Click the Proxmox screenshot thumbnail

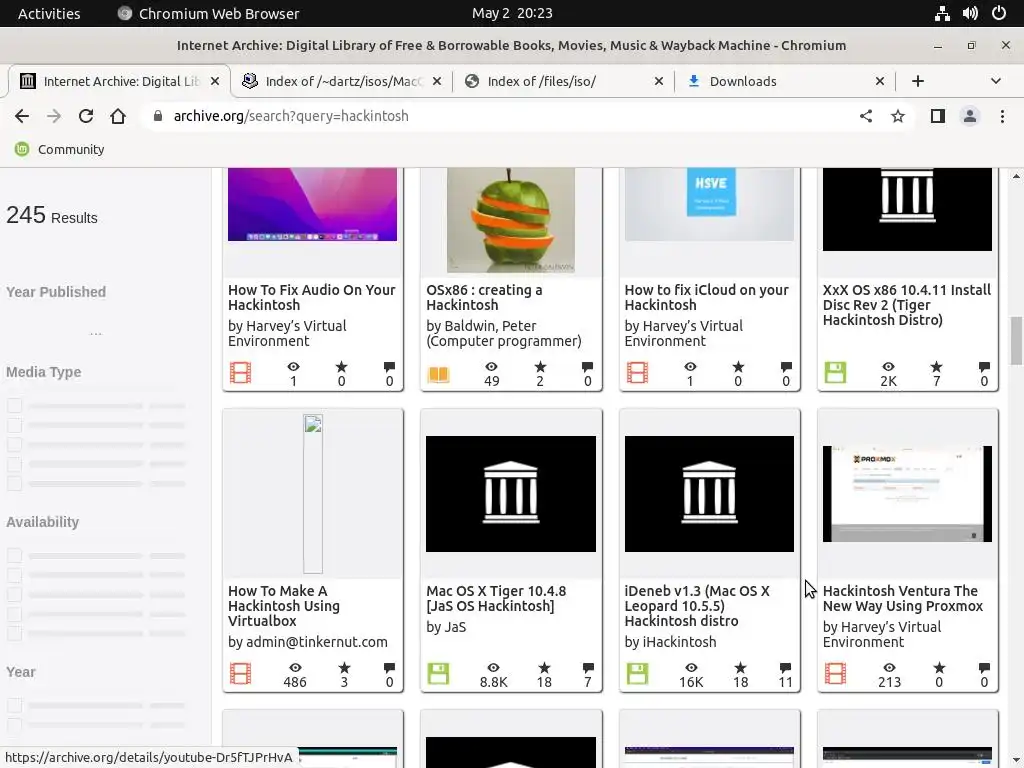pyautogui.click(x=907, y=494)
